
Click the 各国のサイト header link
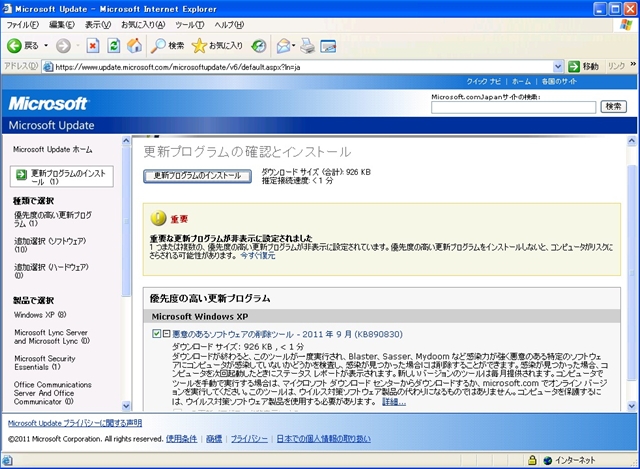click(559, 81)
